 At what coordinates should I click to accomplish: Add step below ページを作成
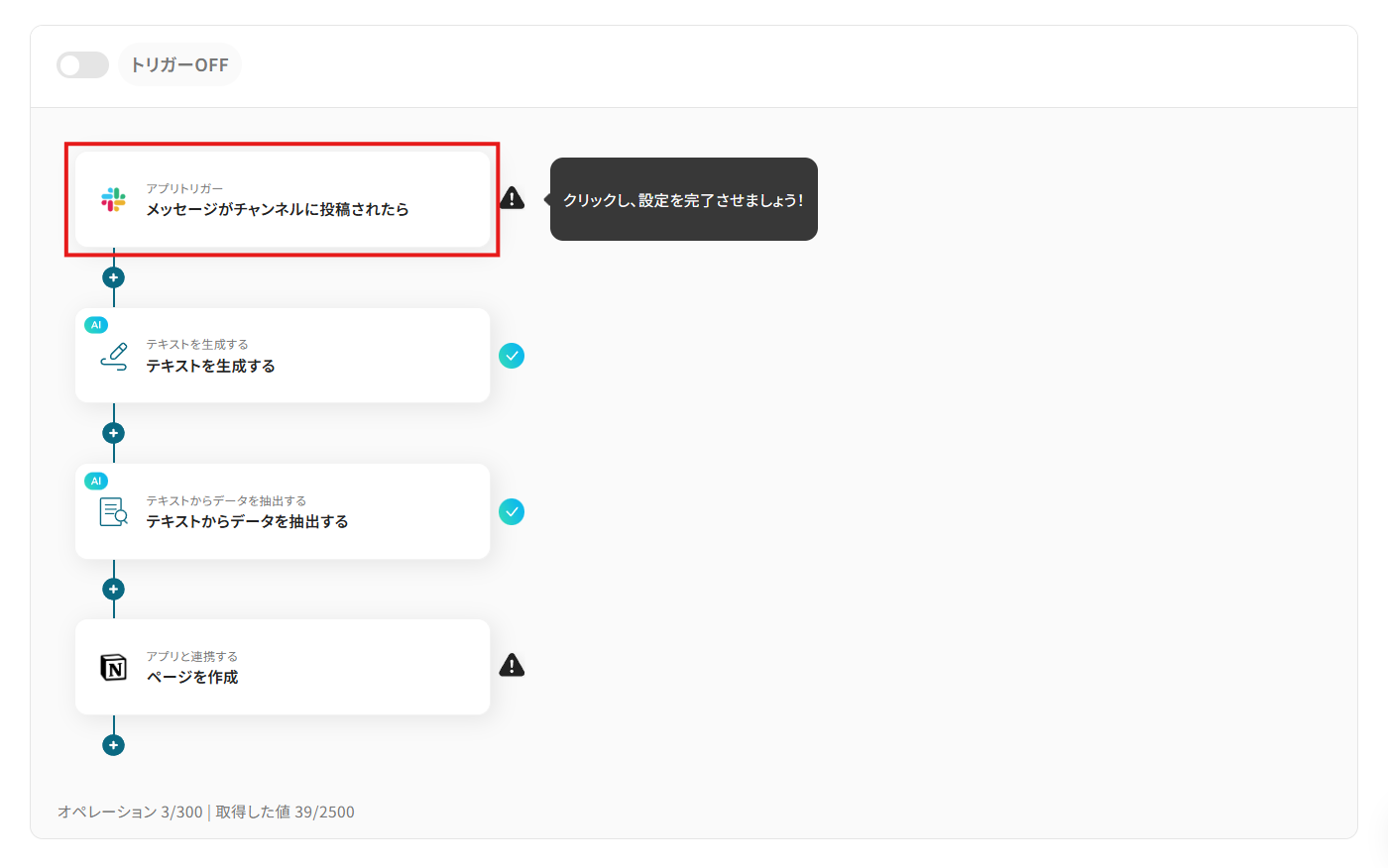(113, 745)
